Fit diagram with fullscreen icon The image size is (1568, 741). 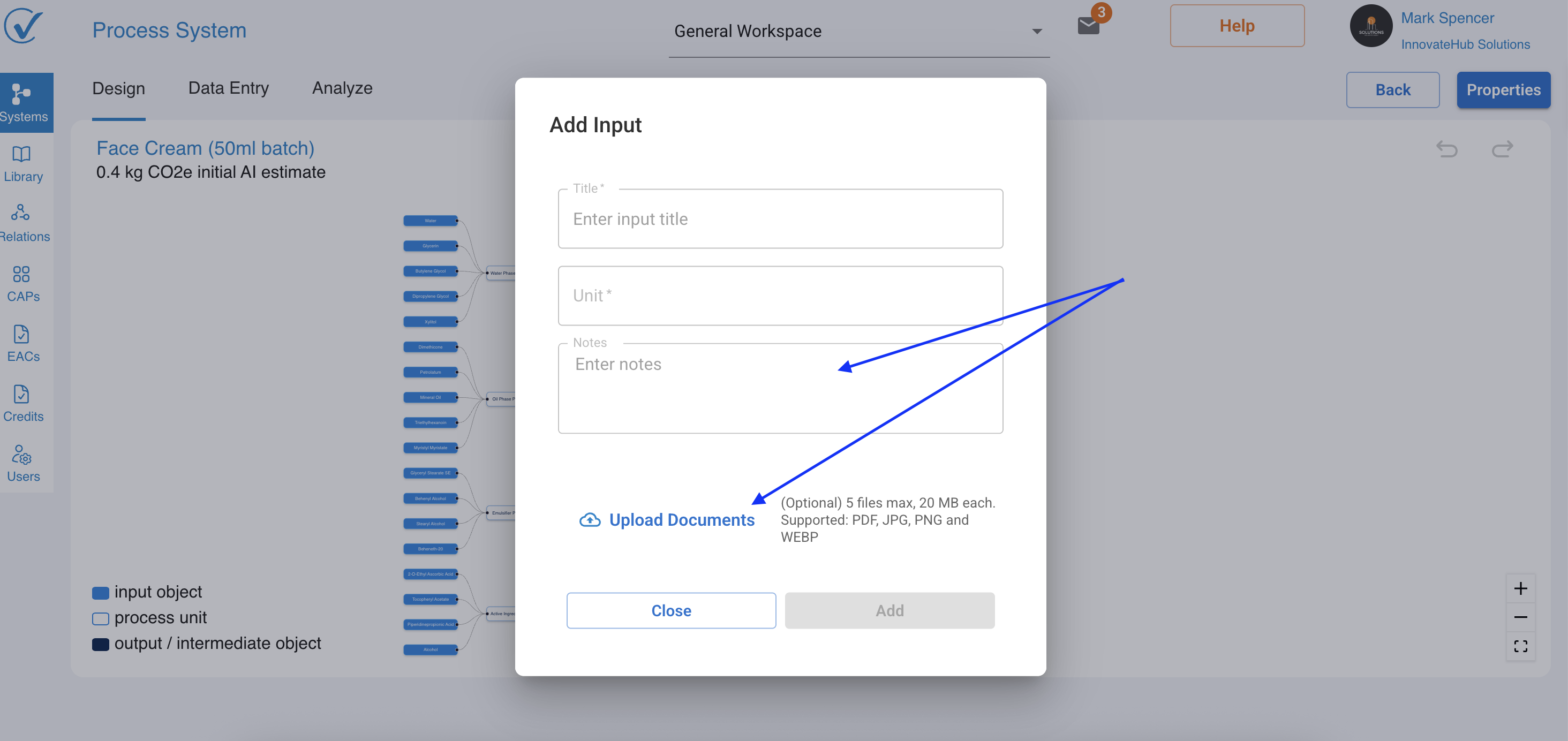(1520, 646)
